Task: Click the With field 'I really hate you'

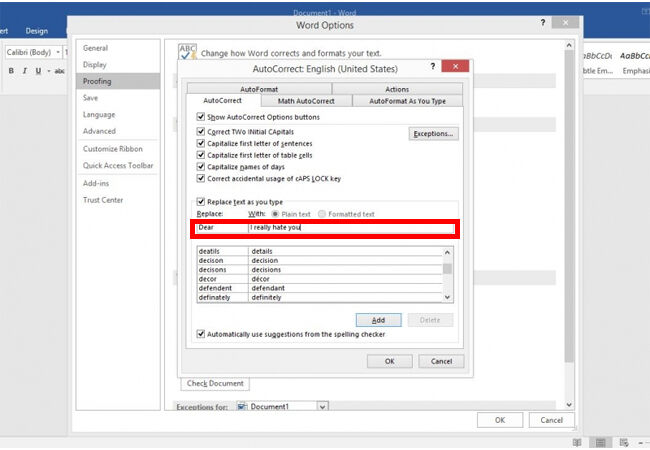Action: click(351, 227)
